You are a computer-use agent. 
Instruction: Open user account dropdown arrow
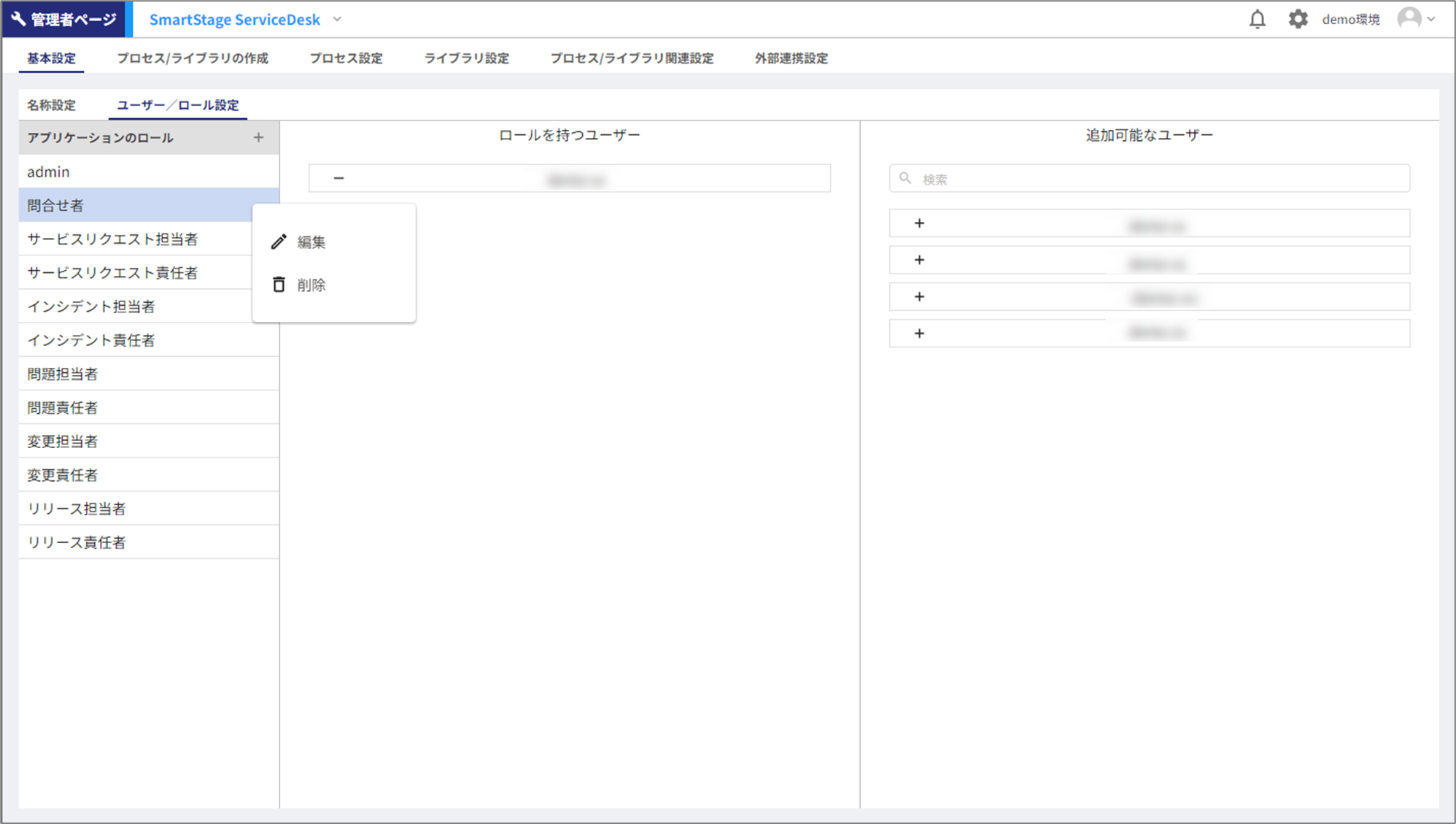[x=1431, y=19]
